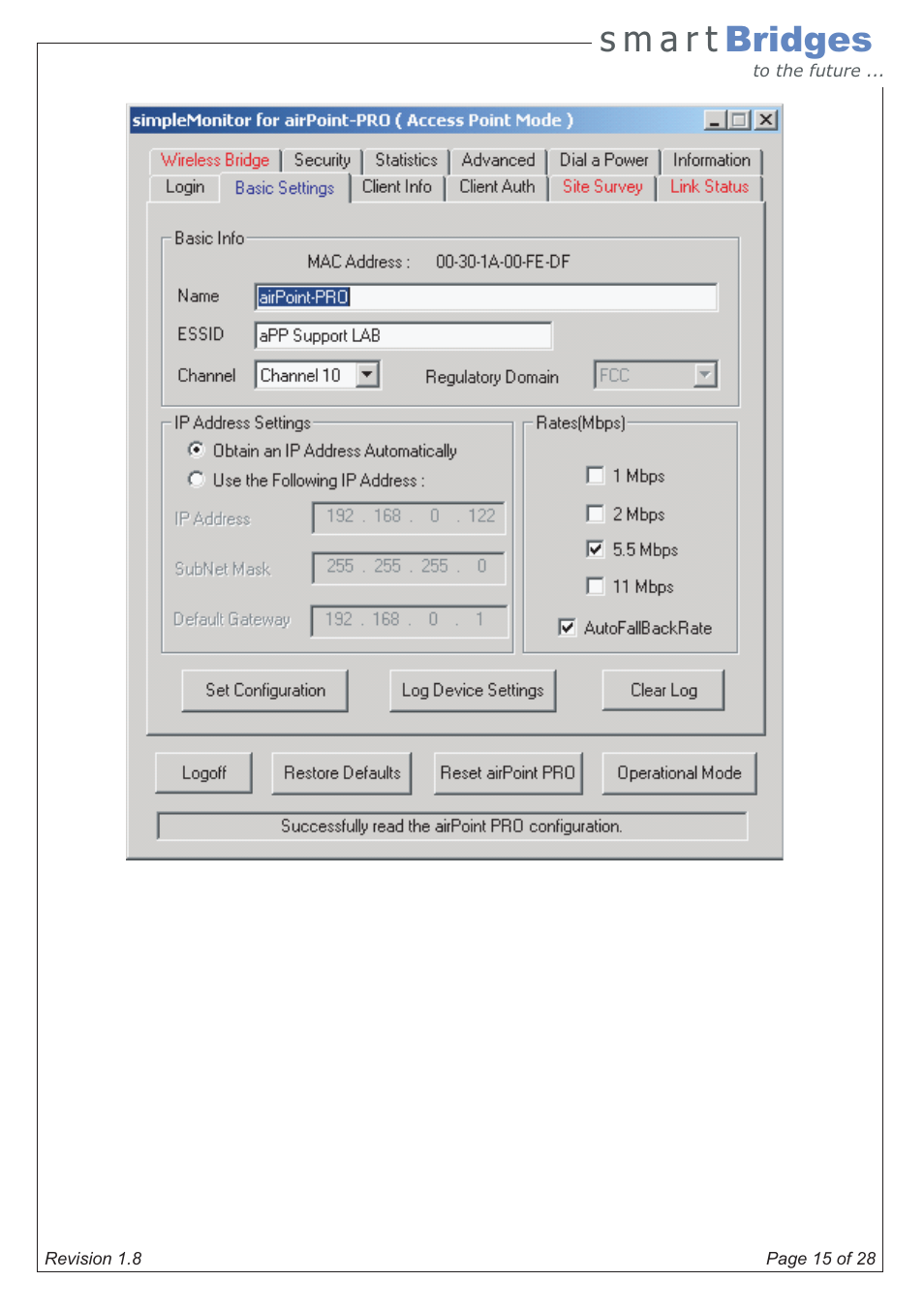Click Log Device Settings button
This screenshot has width=924, height=1312.
coord(473,690)
